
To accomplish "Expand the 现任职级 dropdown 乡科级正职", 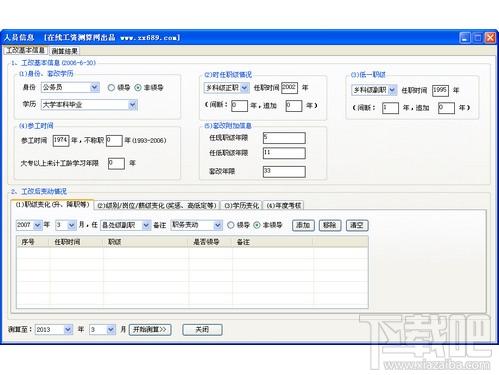I will tap(226, 88).
